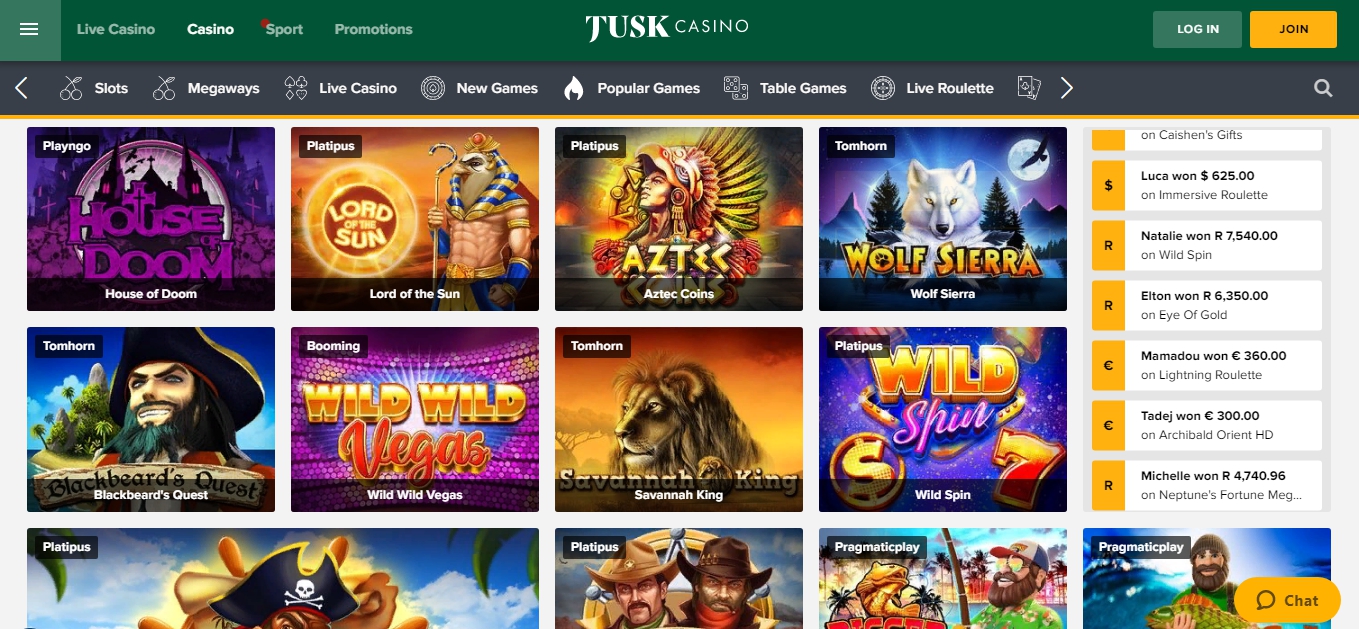
Task: Click the Popular Games flame icon
Action: (574, 88)
